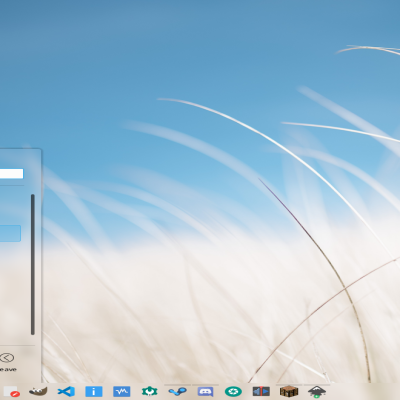Open the green gear icon in the dock
The height and width of the screenshot is (400, 400).
pos(149,391)
